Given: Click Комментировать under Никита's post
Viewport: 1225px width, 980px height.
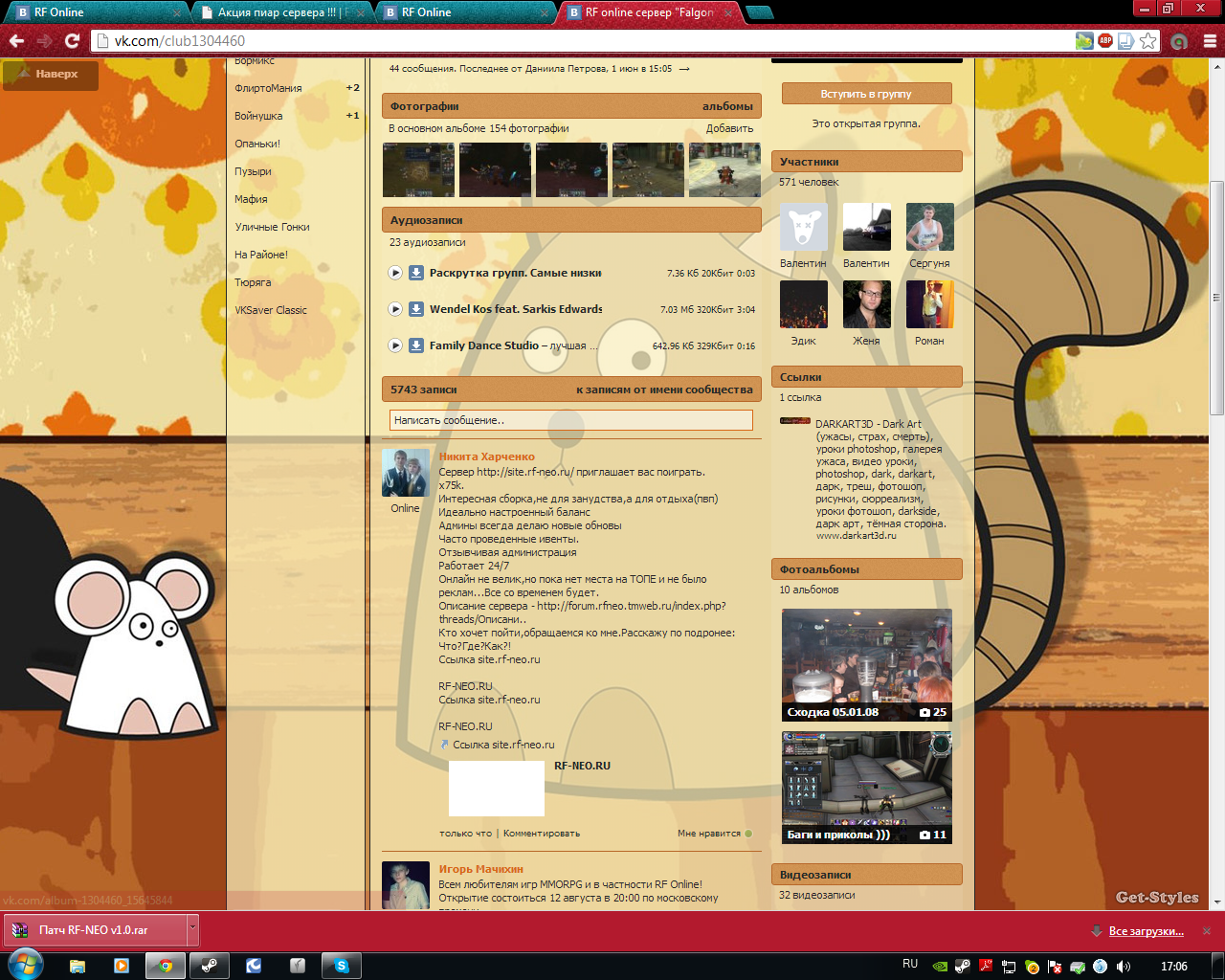Looking at the screenshot, I should [x=542, y=834].
